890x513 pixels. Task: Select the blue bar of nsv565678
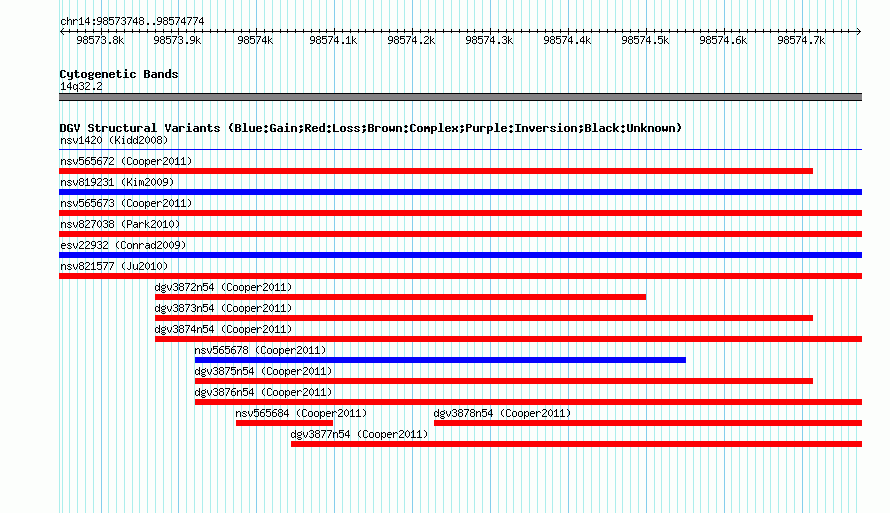click(440, 360)
